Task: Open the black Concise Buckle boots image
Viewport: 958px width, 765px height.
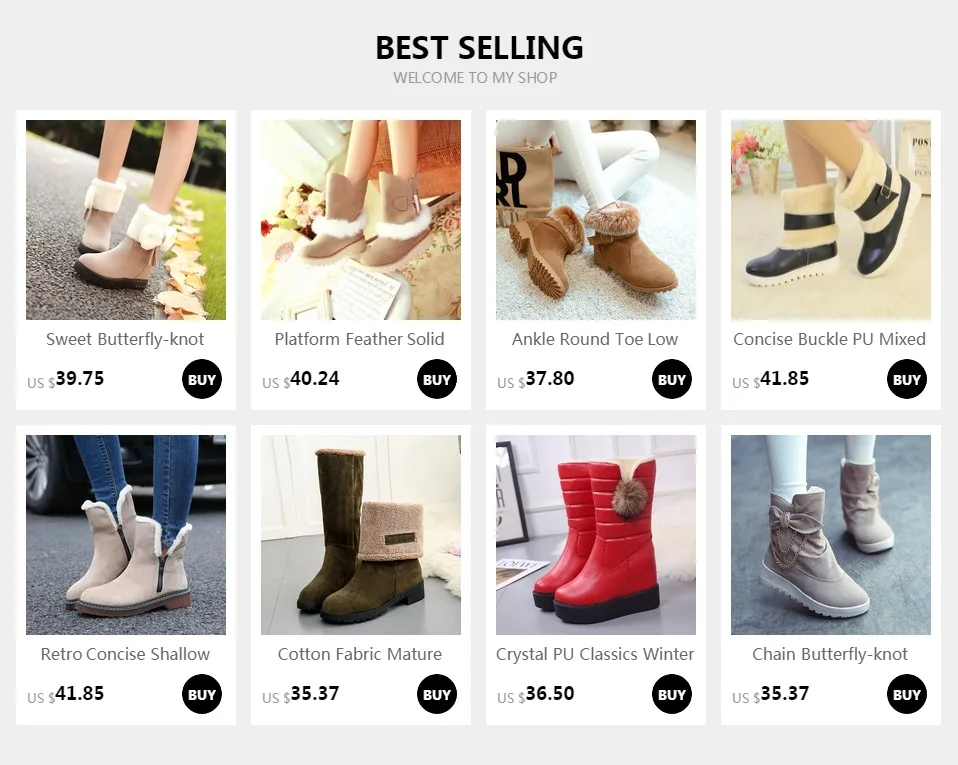Action: coord(831,220)
